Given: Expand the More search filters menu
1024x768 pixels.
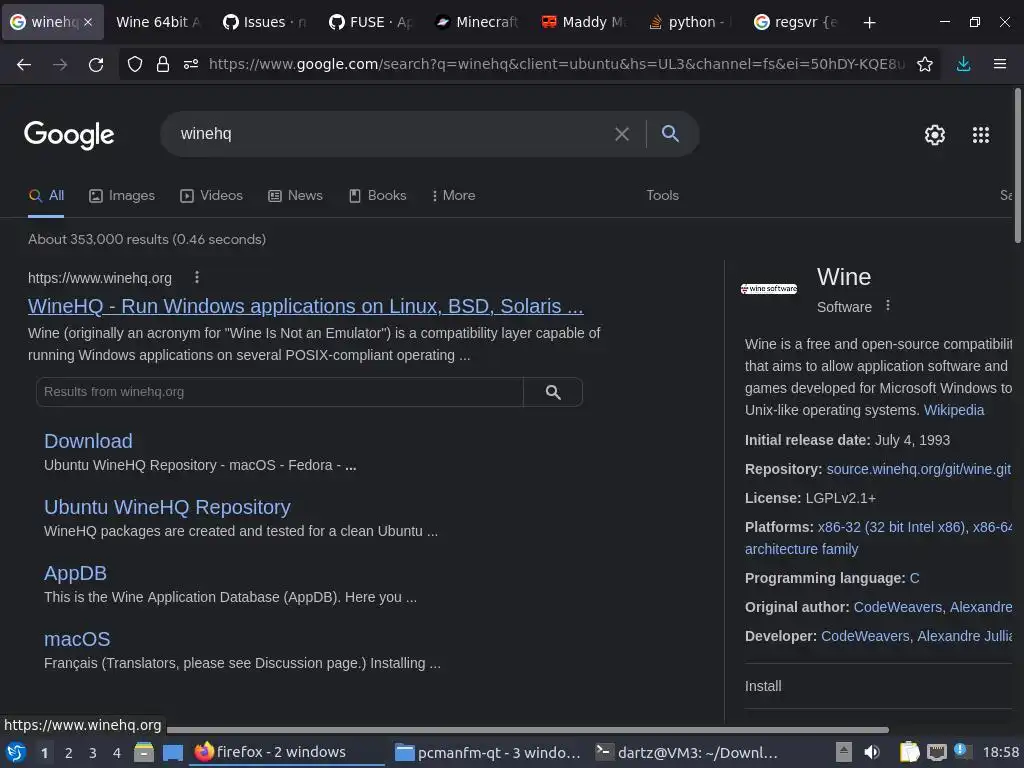Looking at the screenshot, I should click(454, 195).
